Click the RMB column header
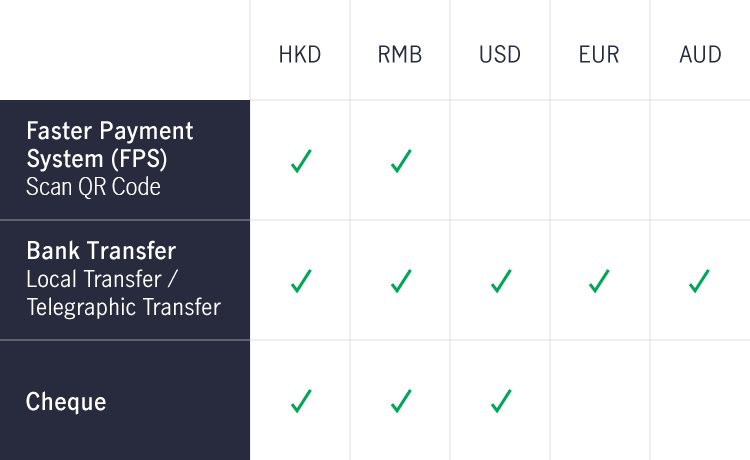The image size is (750, 460). point(400,55)
